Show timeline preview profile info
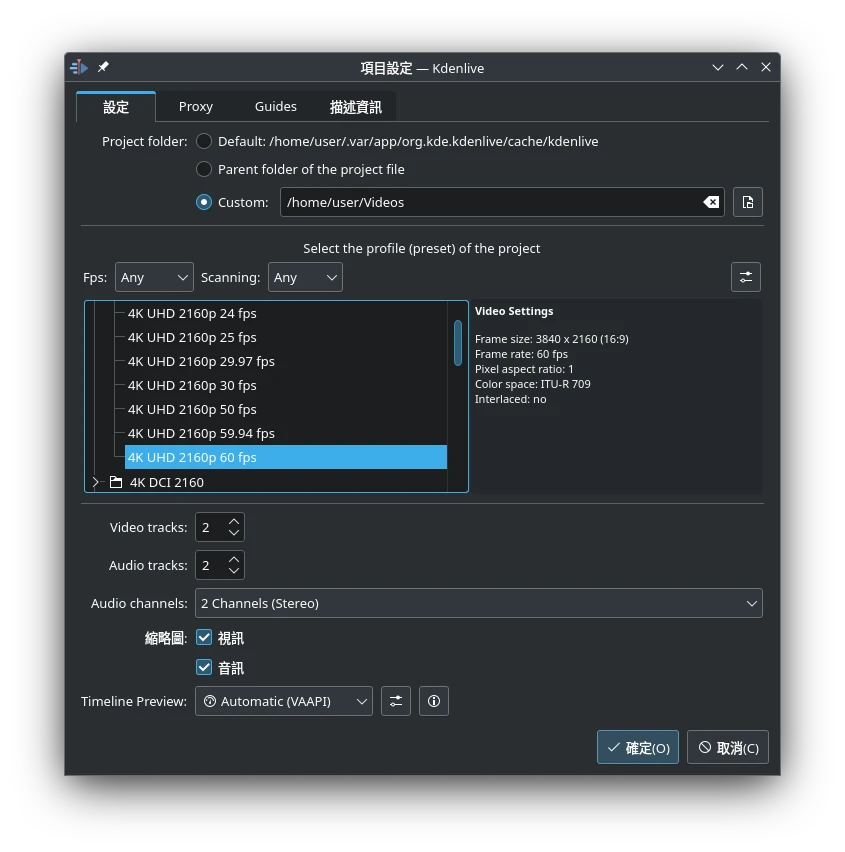This screenshot has height=852, width=845. 434,701
